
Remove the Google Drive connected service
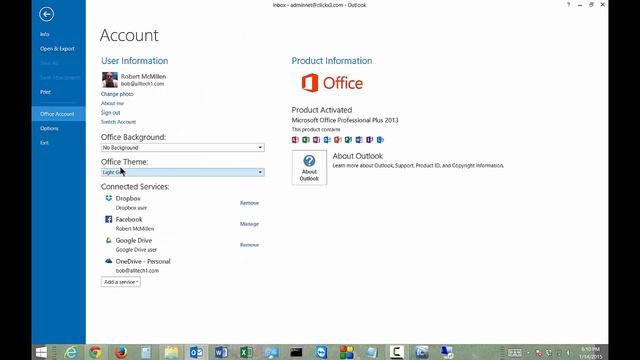point(249,245)
